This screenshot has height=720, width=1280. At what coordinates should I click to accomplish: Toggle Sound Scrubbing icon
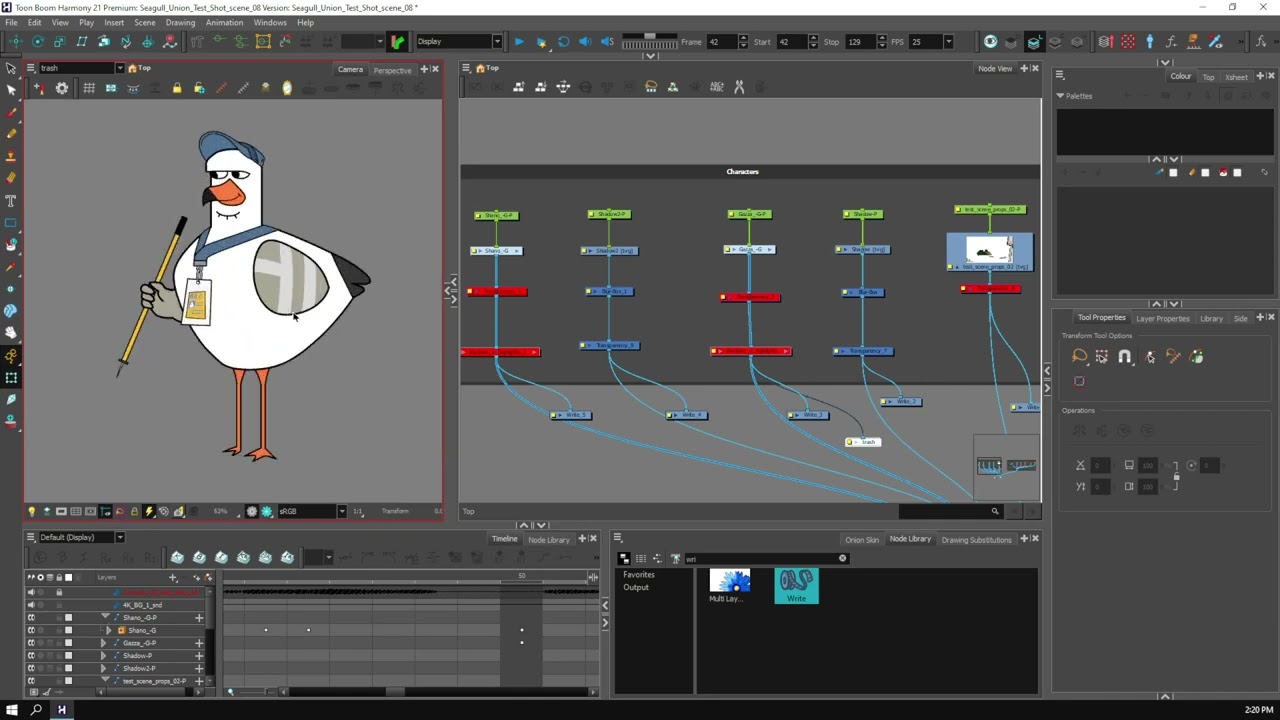607,42
